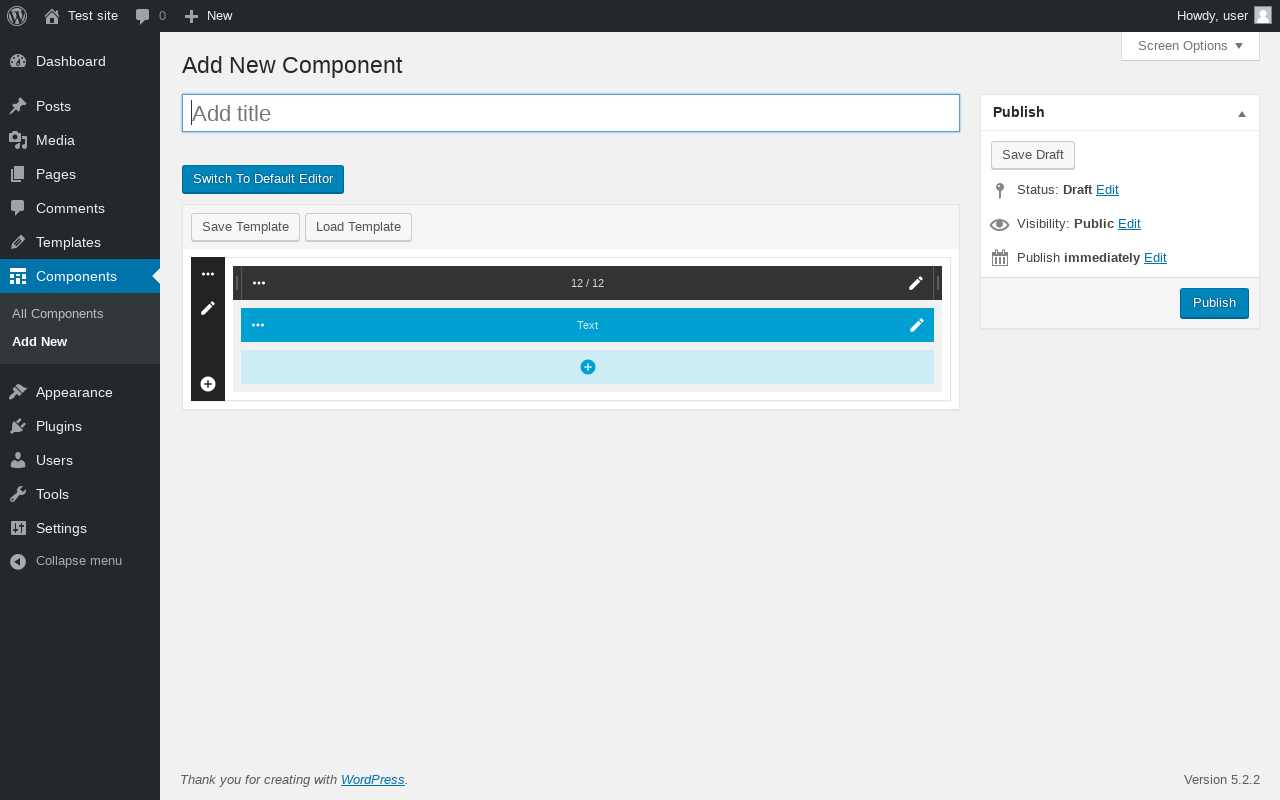
Task: Edit the Text element pencil icon
Action: click(917, 325)
